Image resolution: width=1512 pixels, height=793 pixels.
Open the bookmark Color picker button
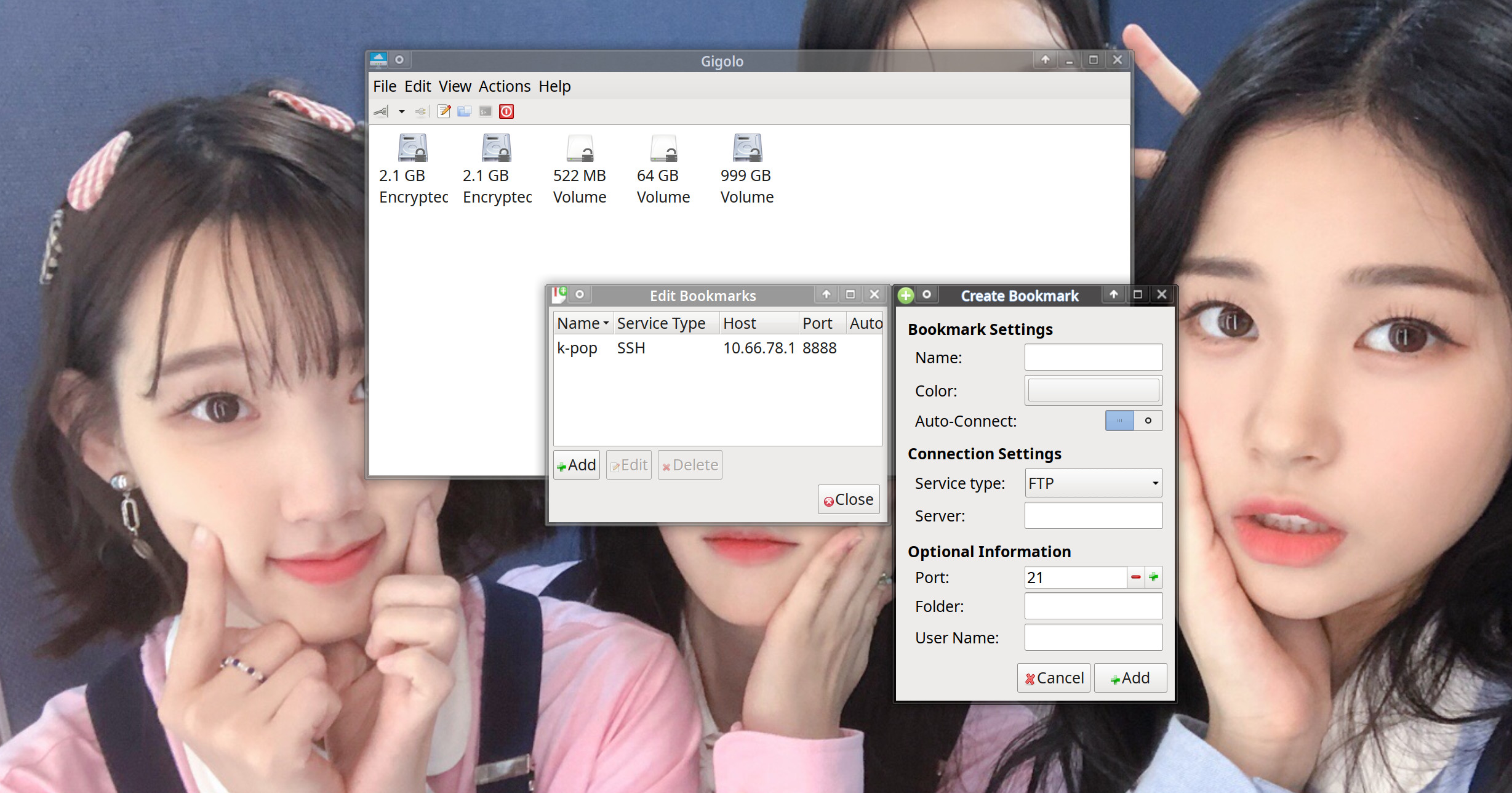(1094, 390)
